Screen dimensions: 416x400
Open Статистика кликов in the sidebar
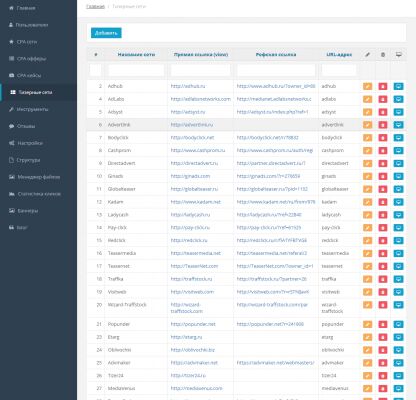(38, 194)
